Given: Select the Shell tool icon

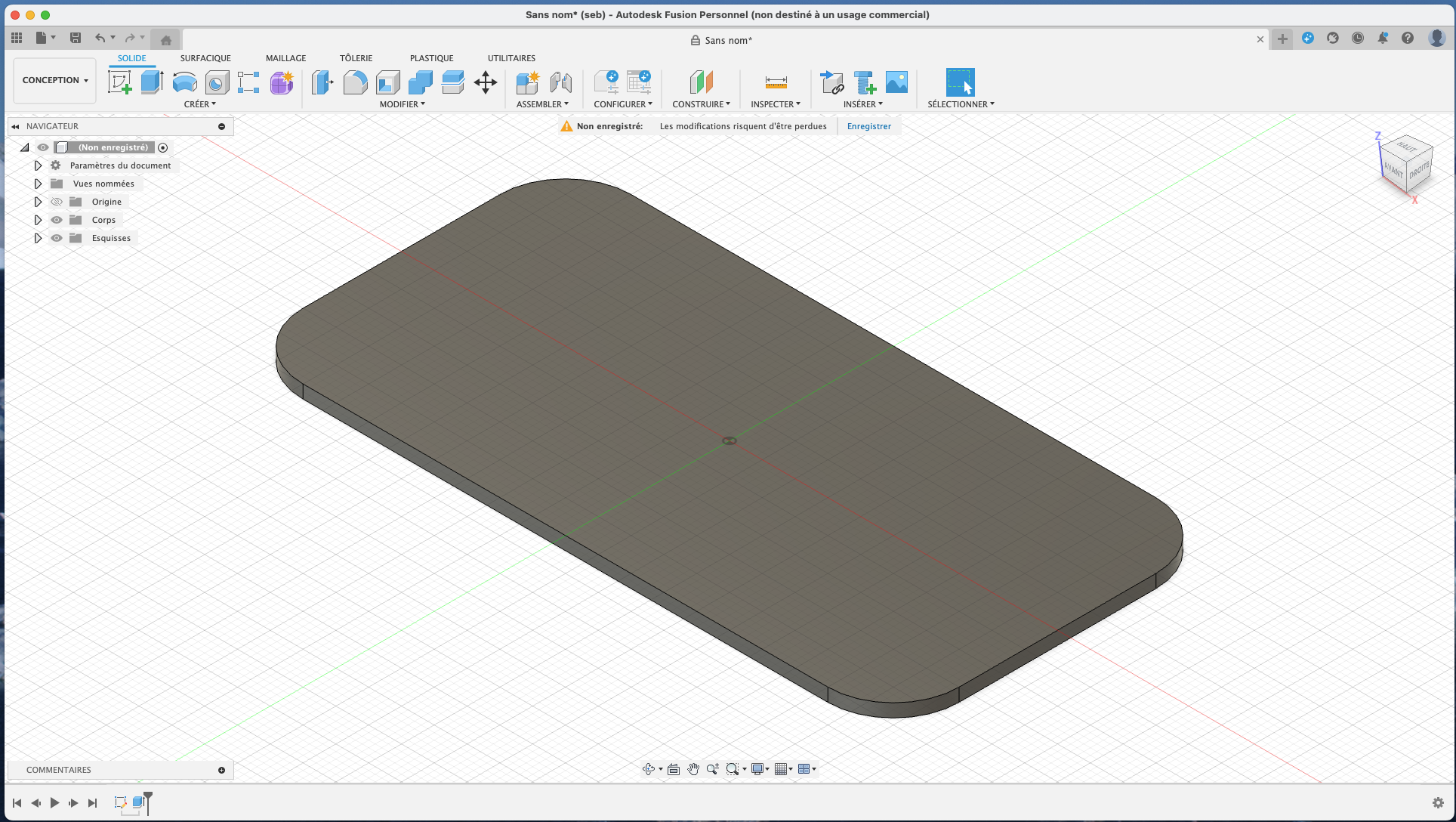Looking at the screenshot, I should (388, 82).
